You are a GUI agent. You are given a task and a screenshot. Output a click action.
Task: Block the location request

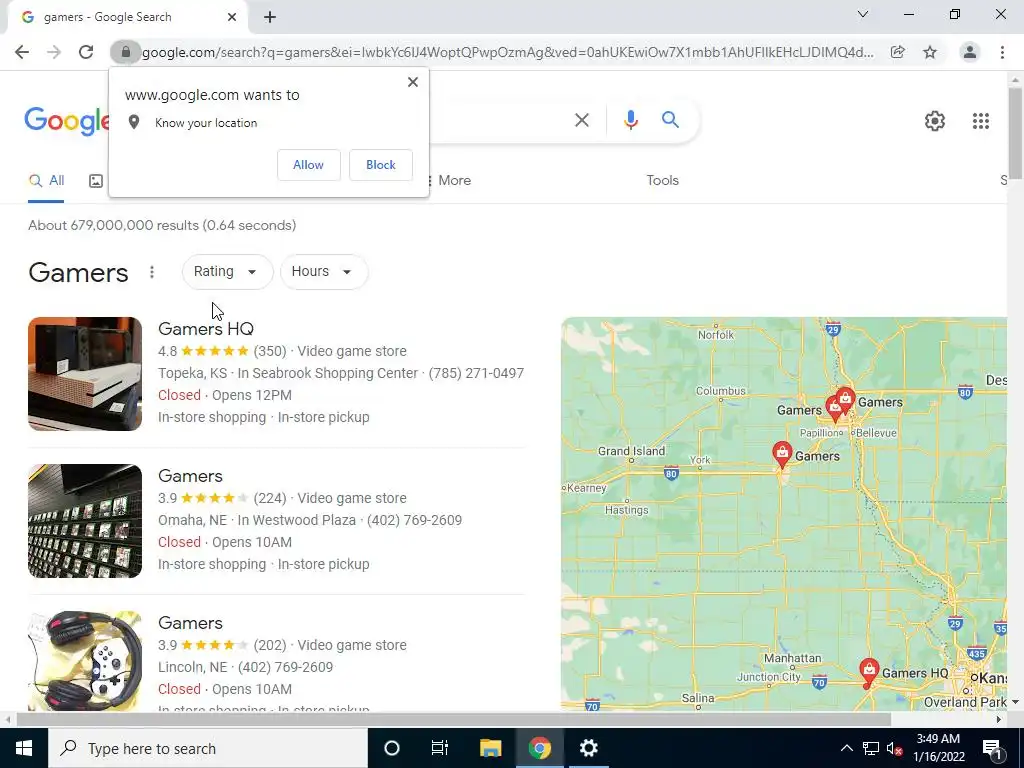(381, 165)
